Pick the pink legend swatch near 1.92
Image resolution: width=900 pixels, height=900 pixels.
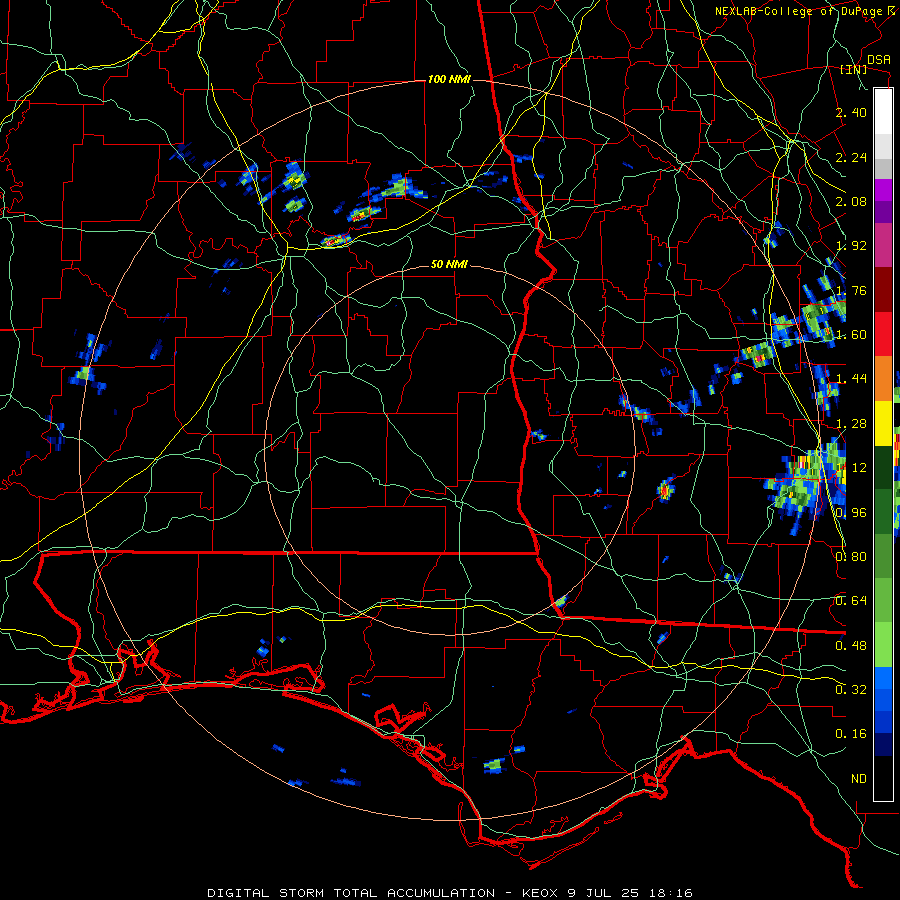click(883, 245)
